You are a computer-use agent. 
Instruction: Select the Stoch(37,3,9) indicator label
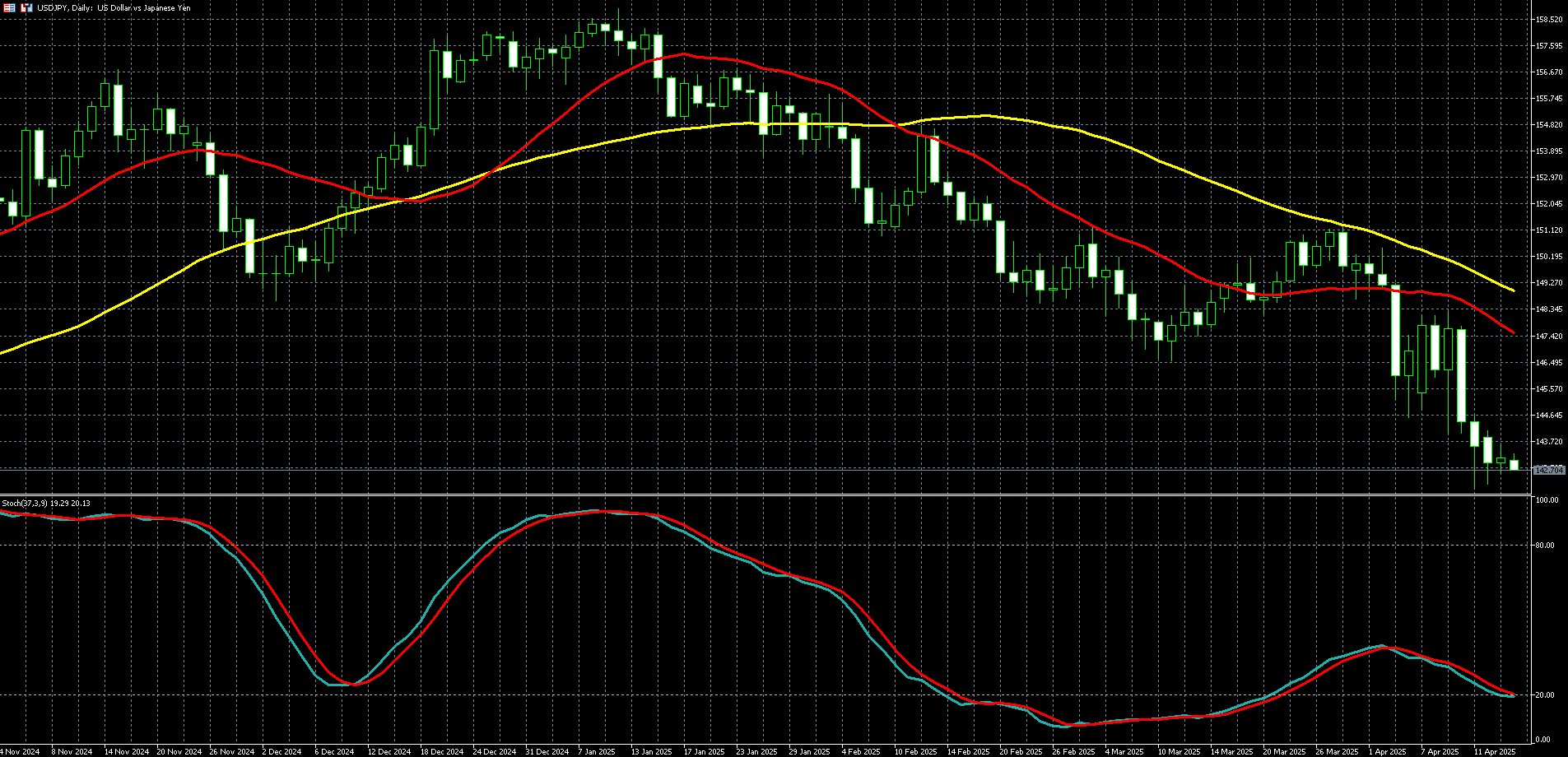pyautogui.click(x=46, y=503)
